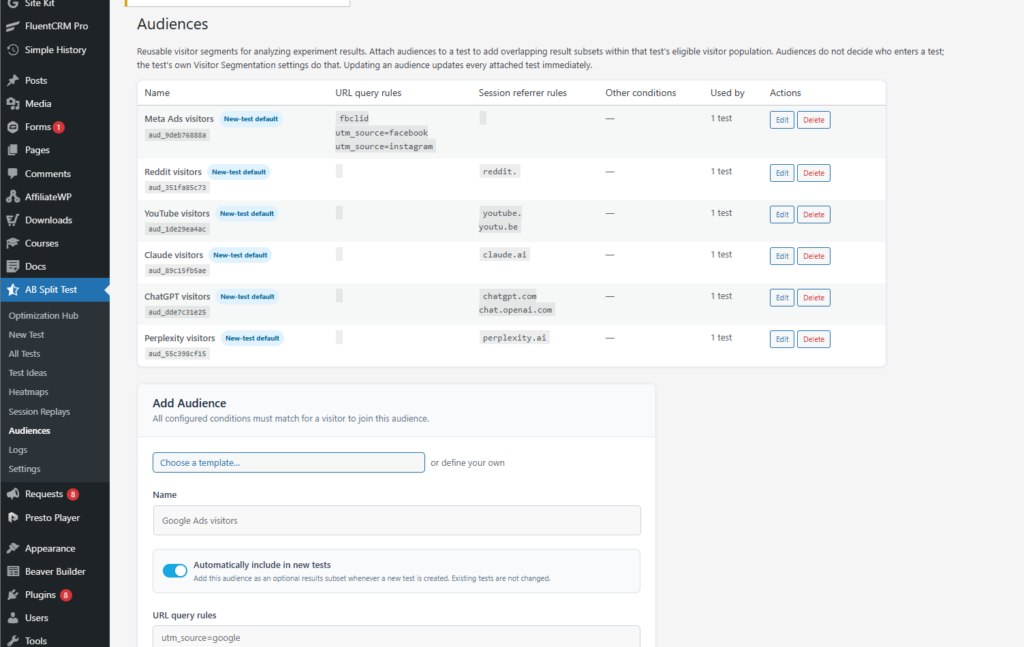Screen dimensions: 1024x647
Task: Click the AffiliateWP icon
Action: 12,197
